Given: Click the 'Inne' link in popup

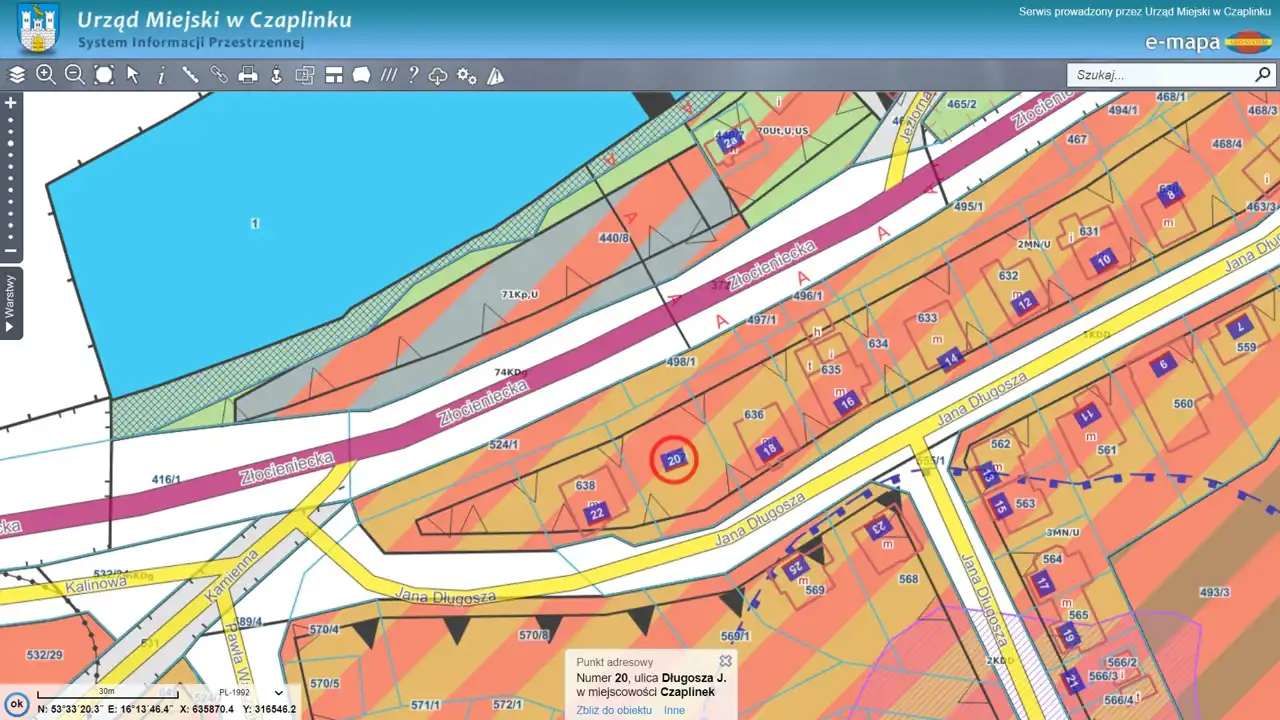Looking at the screenshot, I should [x=674, y=710].
